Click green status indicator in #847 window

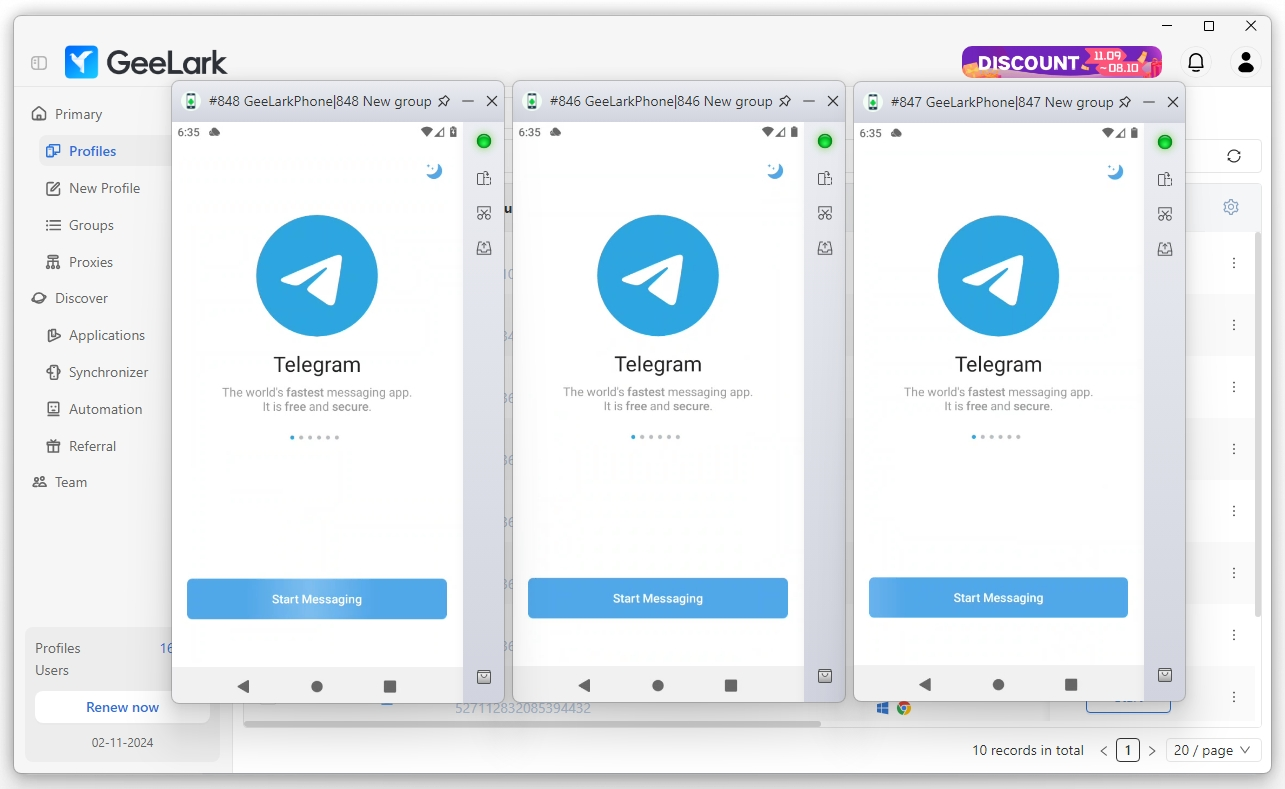point(1165,142)
